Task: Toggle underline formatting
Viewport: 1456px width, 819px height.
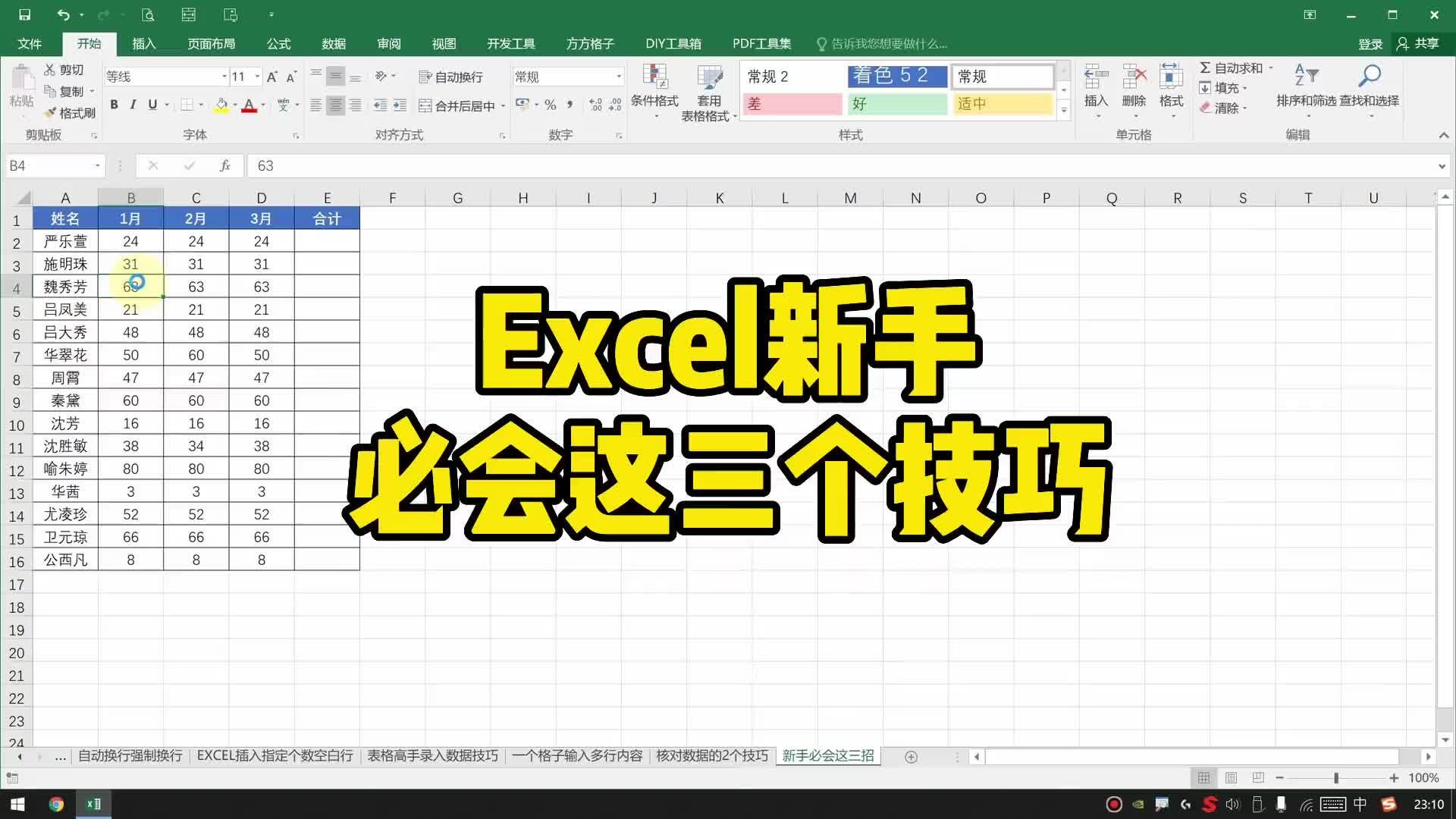Action: (x=152, y=105)
